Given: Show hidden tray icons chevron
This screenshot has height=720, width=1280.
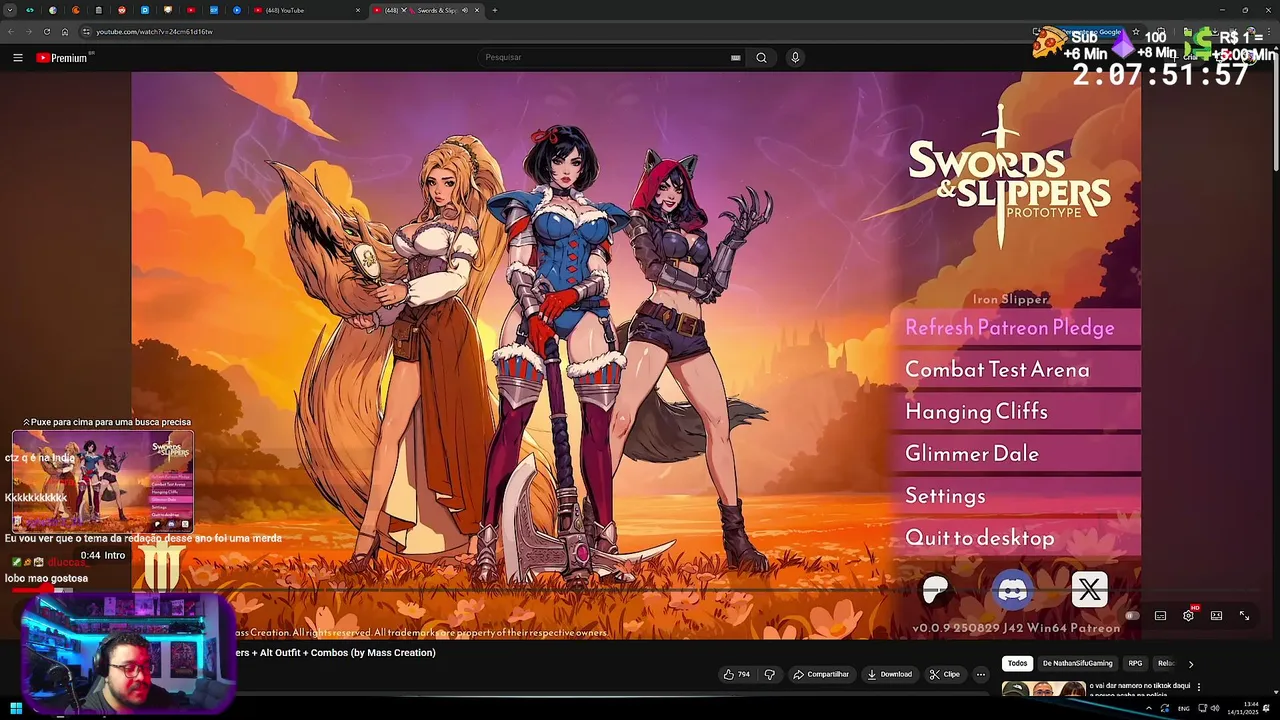Looking at the screenshot, I should click(1148, 709).
